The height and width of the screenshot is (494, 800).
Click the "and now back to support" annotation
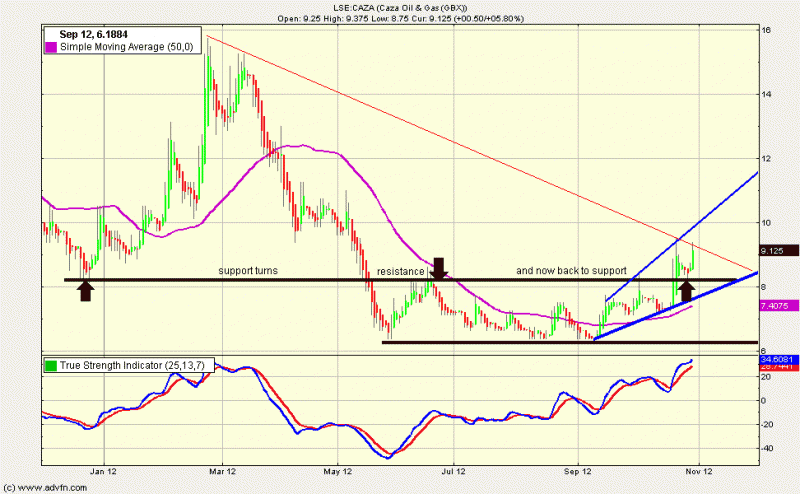click(x=571, y=271)
